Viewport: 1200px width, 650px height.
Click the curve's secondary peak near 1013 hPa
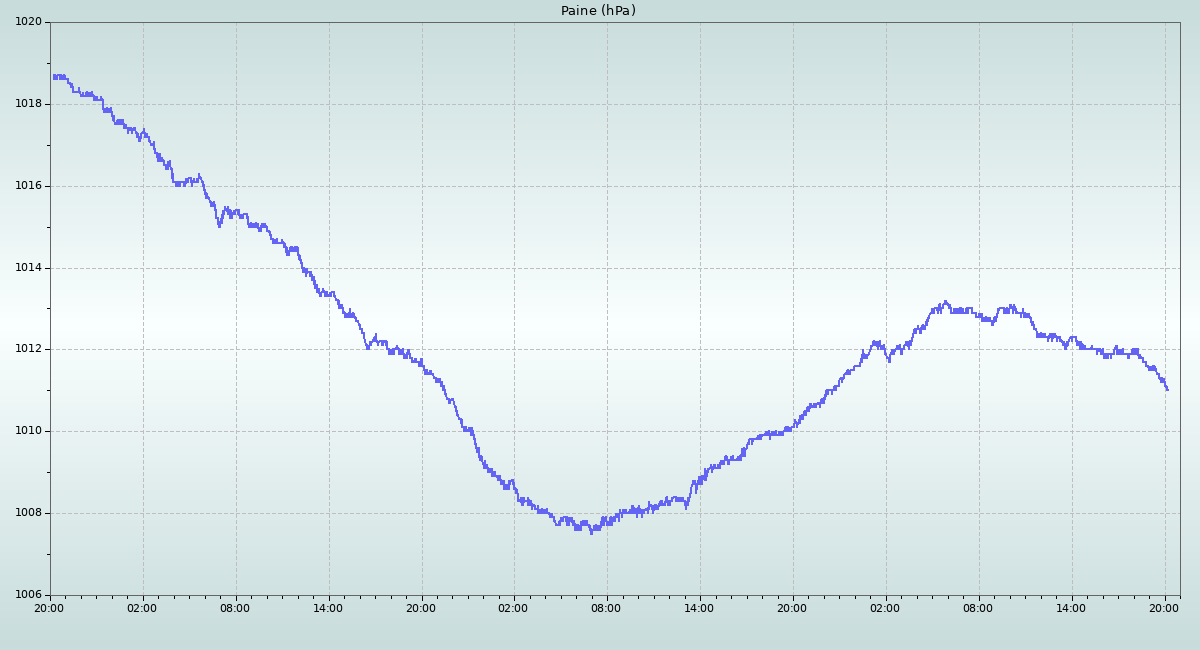pyautogui.click(x=945, y=302)
